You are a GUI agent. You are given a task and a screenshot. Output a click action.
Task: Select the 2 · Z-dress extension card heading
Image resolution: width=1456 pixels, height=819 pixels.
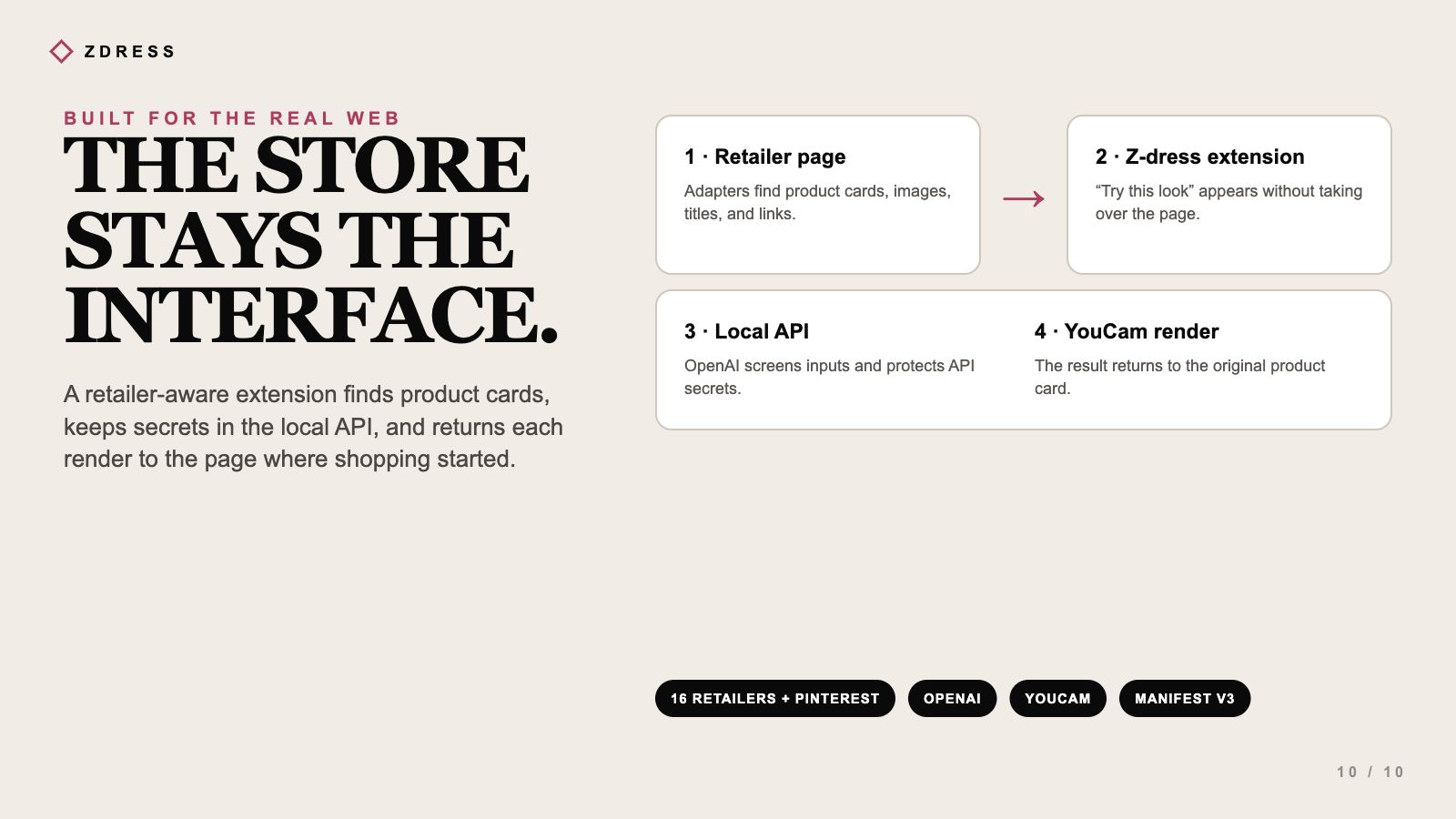pyautogui.click(x=1200, y=157)
